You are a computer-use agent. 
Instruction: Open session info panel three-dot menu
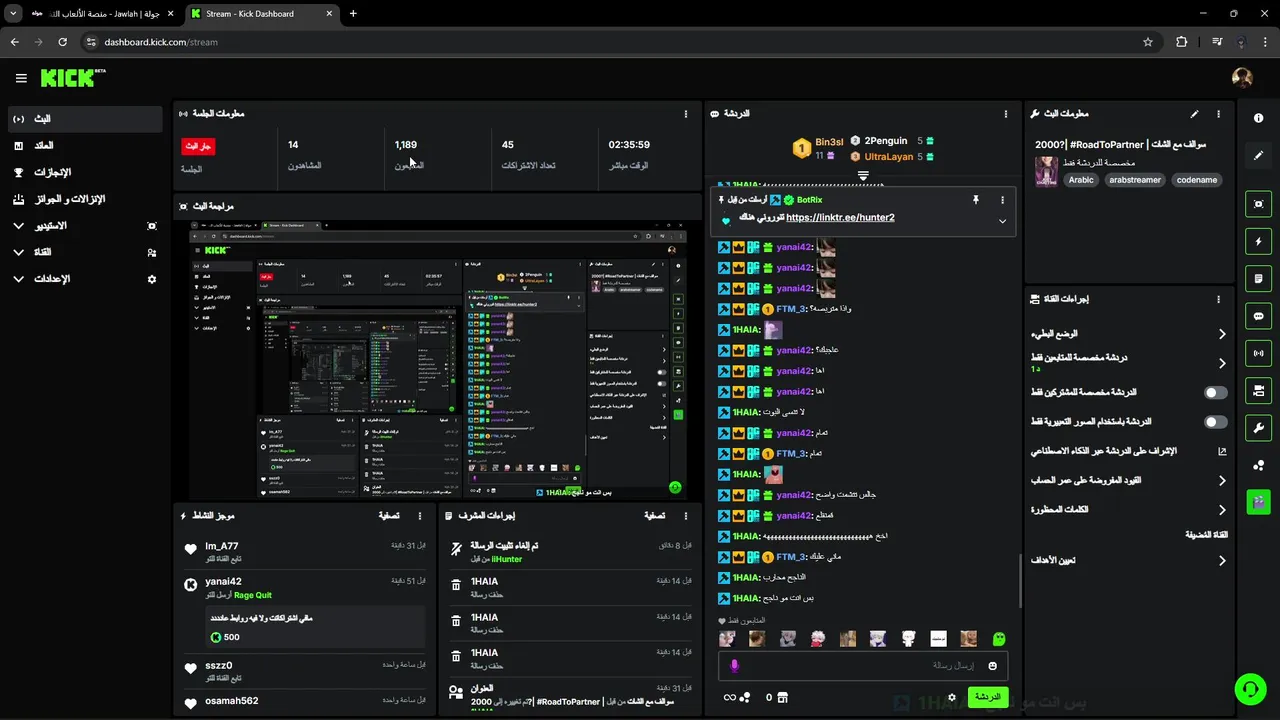coord(686,114)
